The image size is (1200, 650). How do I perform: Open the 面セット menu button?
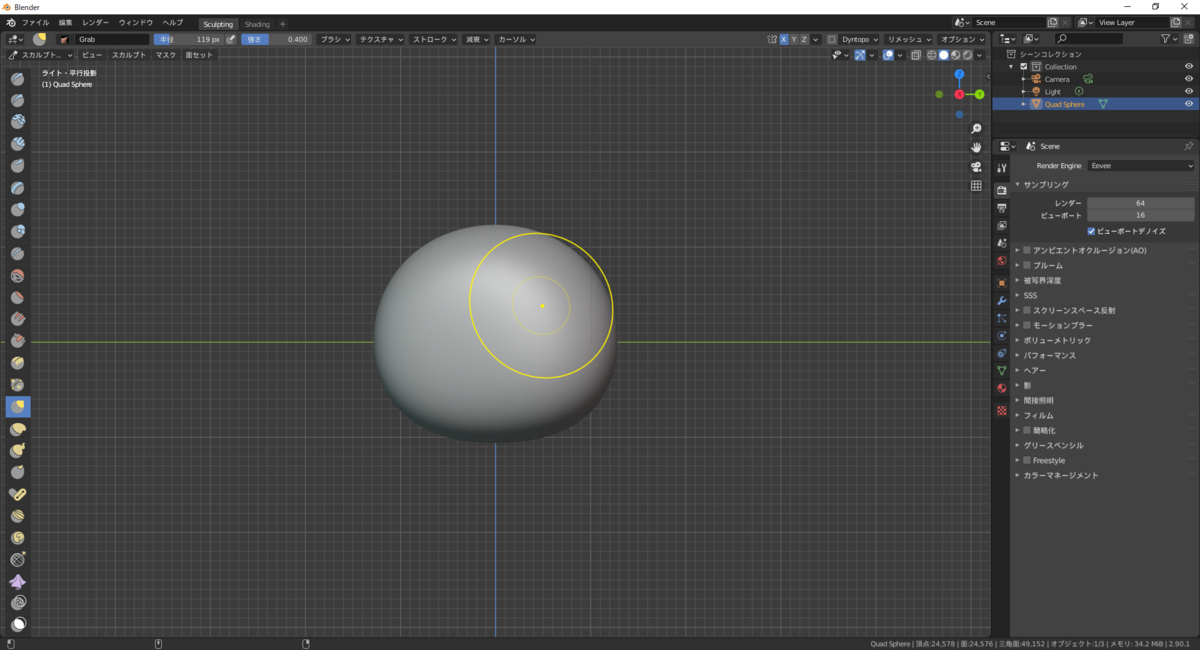click(199, 55)
